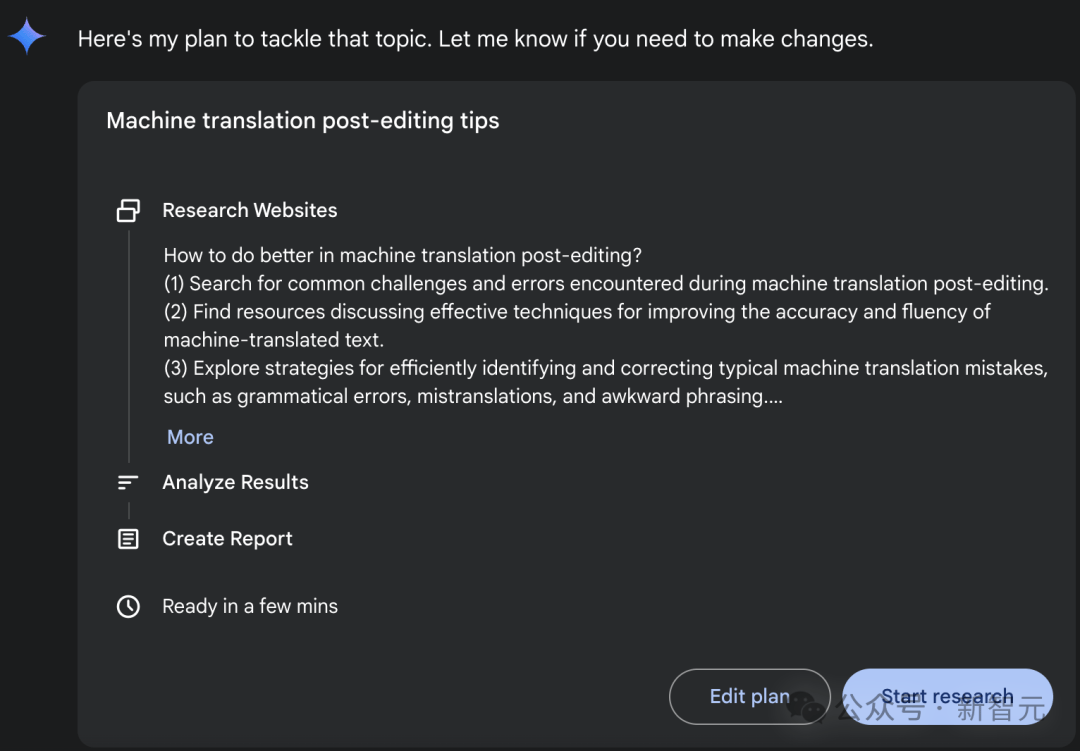Expand the plan with the More link
The image size is (1080, 751).
[x=190, y=437]
